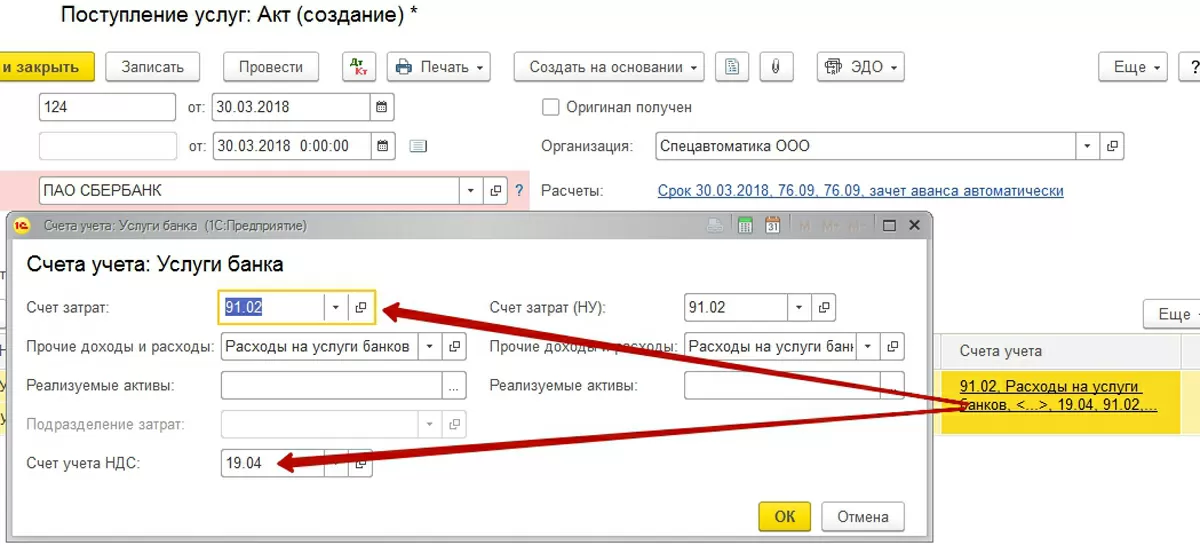Open calendar for 30.03.2018 0:00:00 field

click(x=382, y=146)
